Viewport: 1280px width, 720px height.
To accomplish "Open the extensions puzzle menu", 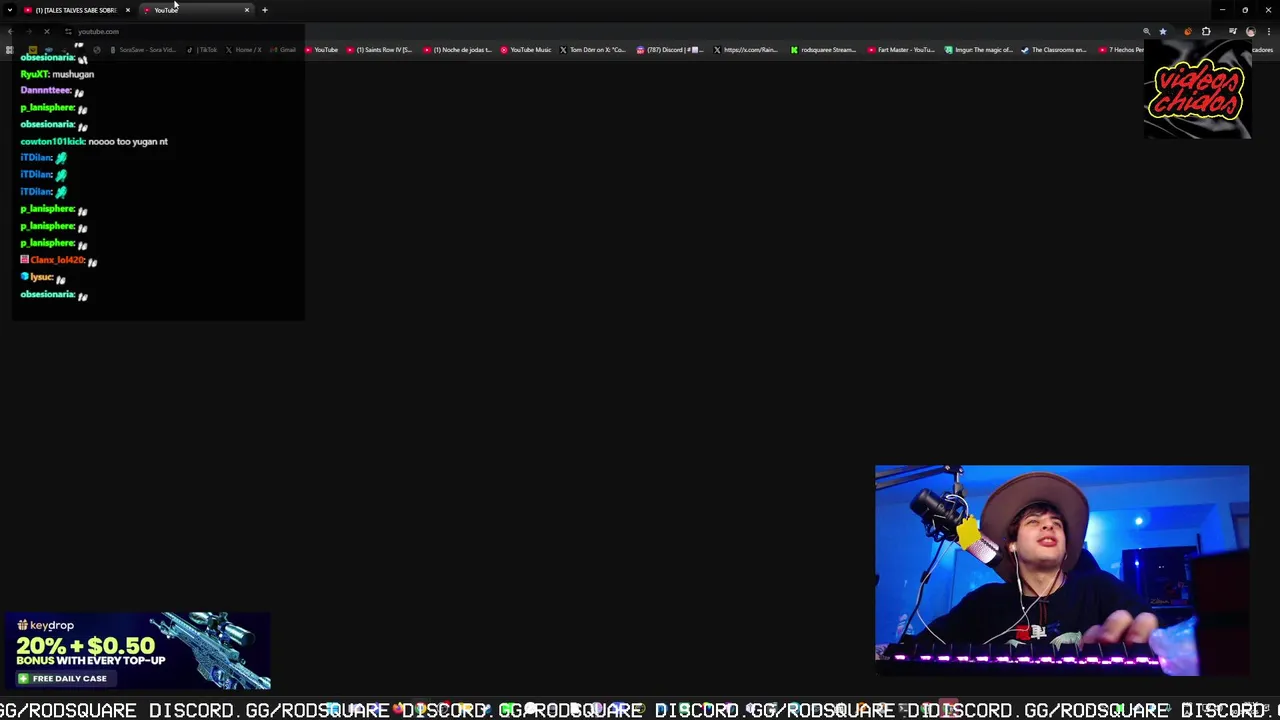I will 1206,31.
